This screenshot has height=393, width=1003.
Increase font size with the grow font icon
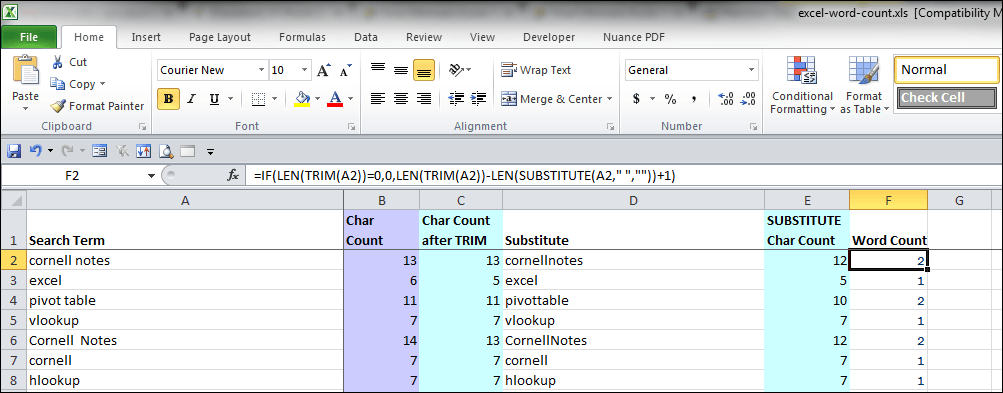tap(324, 70)
